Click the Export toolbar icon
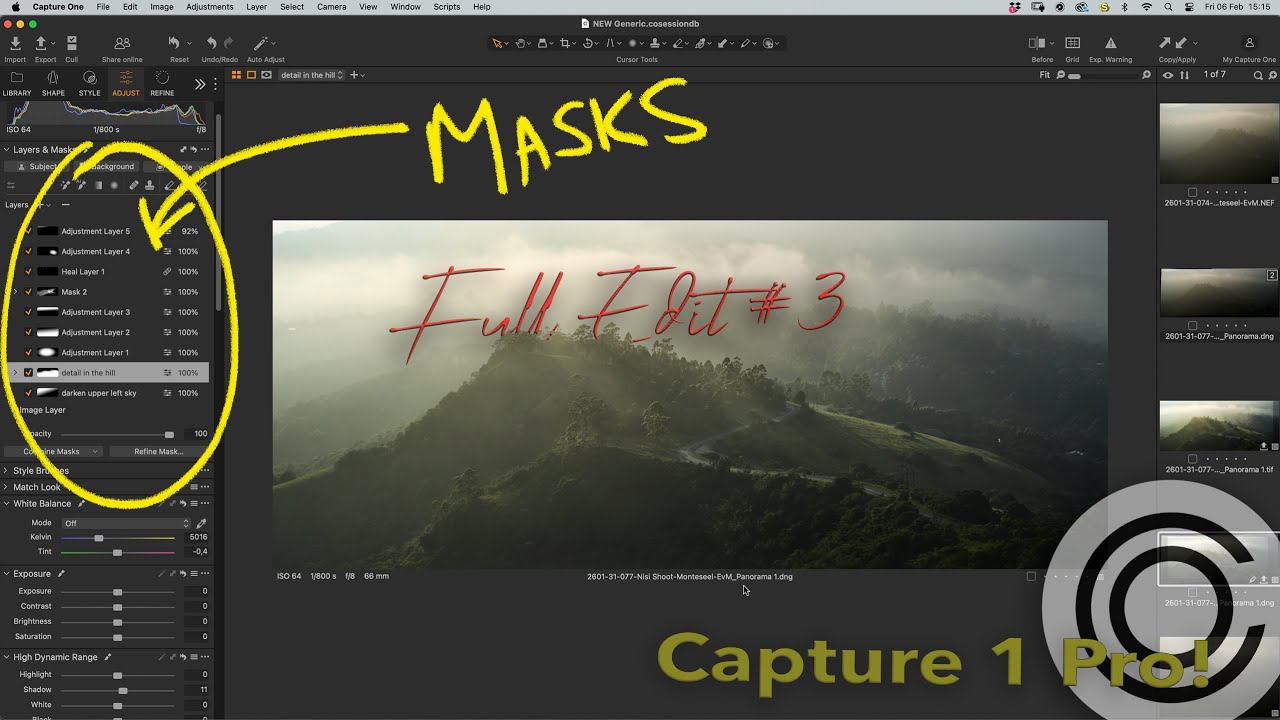This screenshot has height=720, width=1280. click(41, 44)
